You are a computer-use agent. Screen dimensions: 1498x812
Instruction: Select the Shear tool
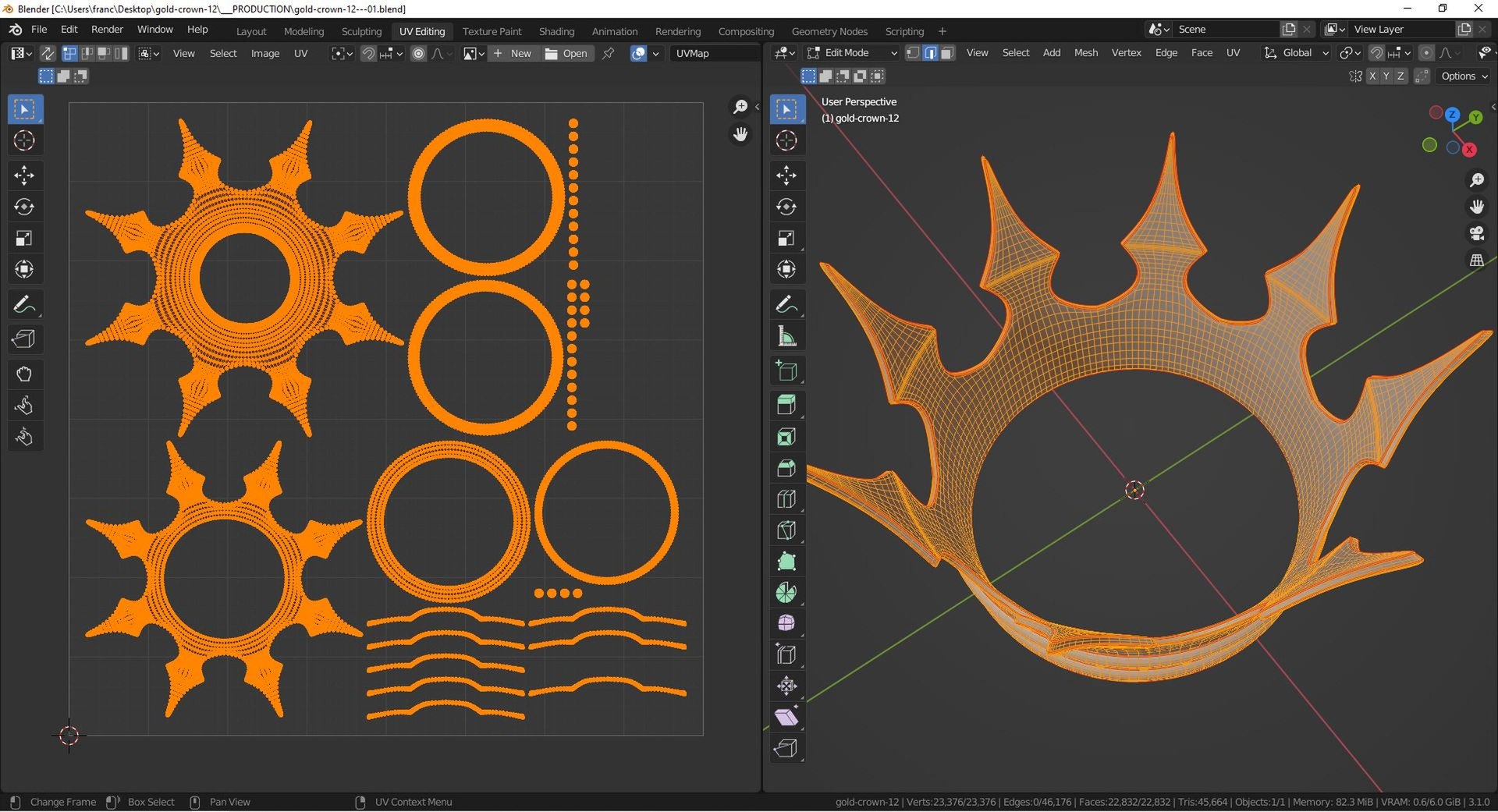[x=786, y=718]
